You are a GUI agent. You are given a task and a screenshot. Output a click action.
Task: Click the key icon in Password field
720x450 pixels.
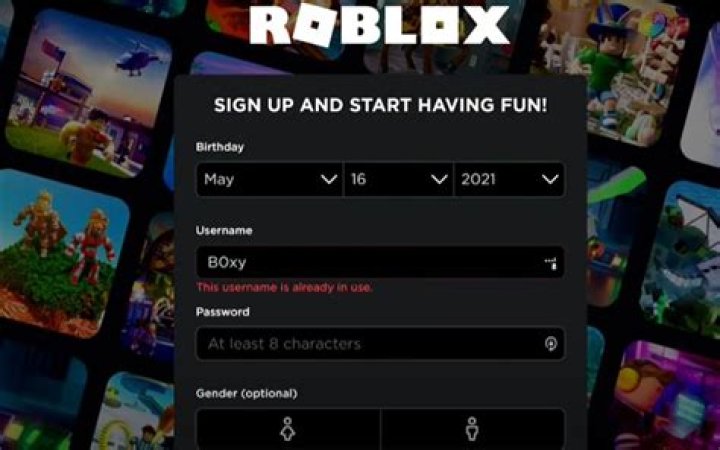pyautogui.click(x=551, y=343)
